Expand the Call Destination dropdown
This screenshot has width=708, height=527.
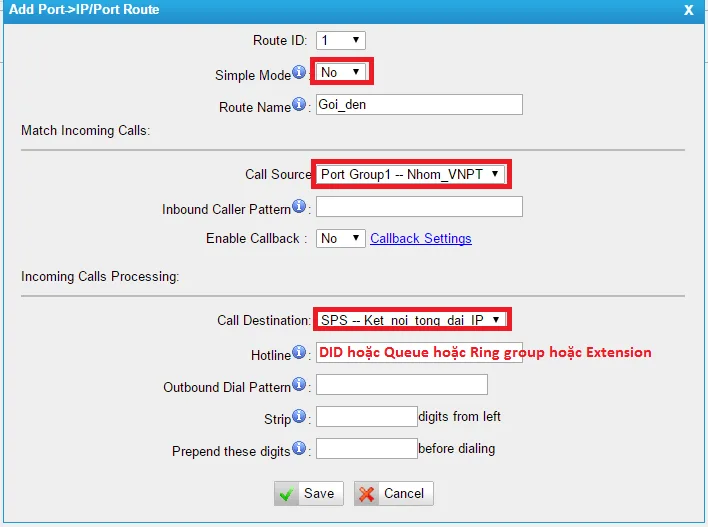410,320
